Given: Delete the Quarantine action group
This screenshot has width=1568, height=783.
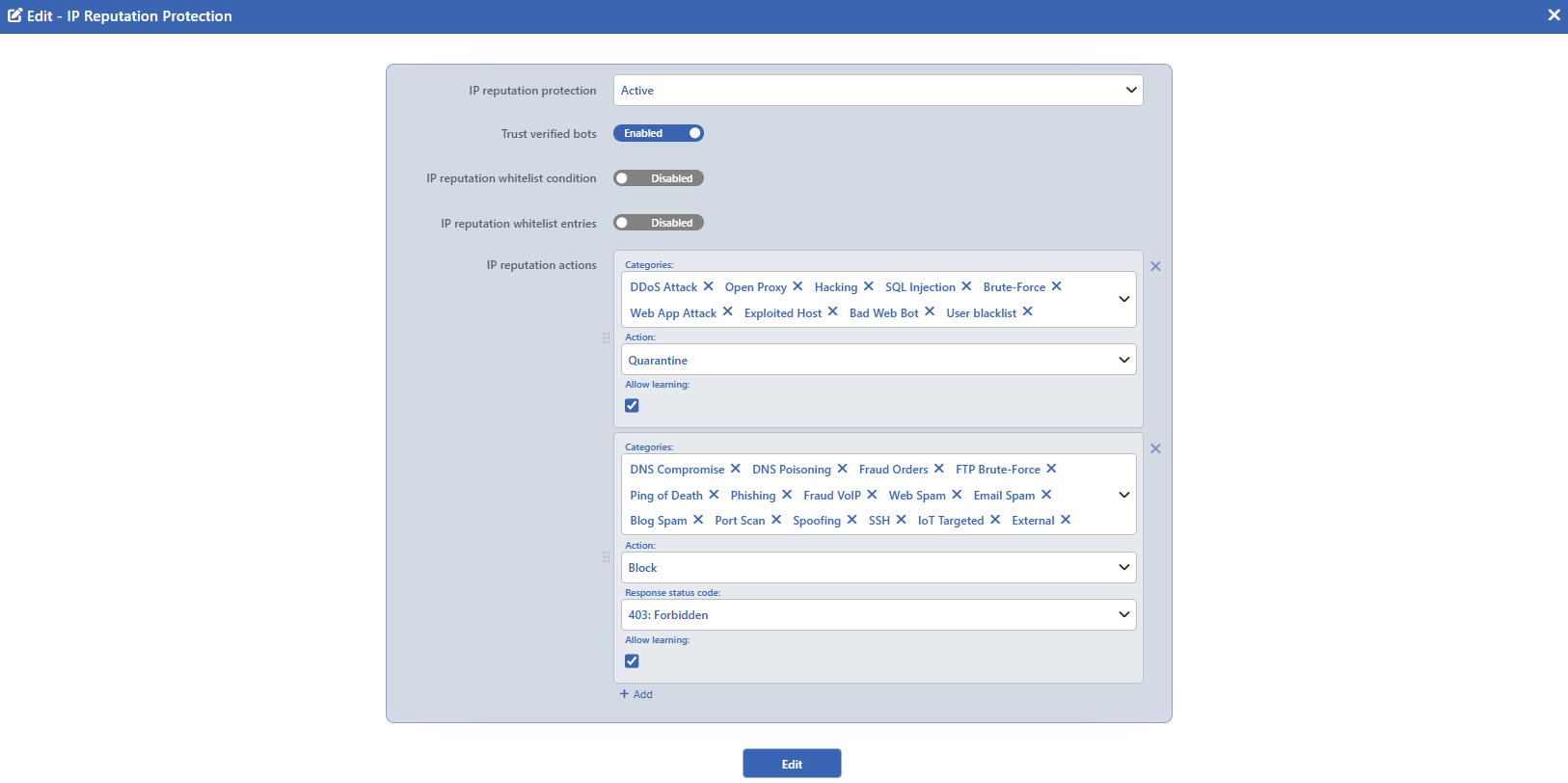Looking at the screenshot, I should tap(1155, 266).
